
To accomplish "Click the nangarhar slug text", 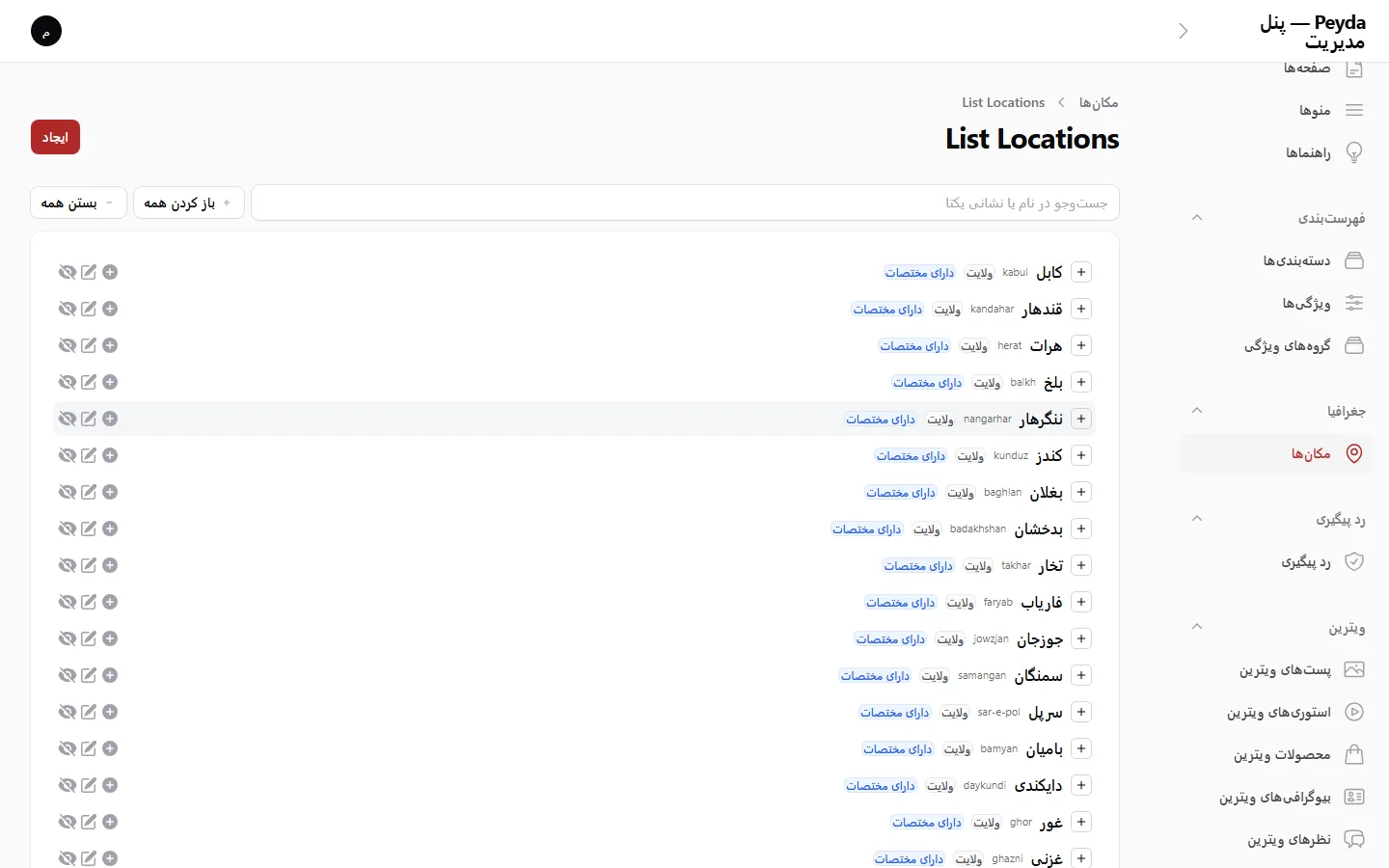I will 988,419.
